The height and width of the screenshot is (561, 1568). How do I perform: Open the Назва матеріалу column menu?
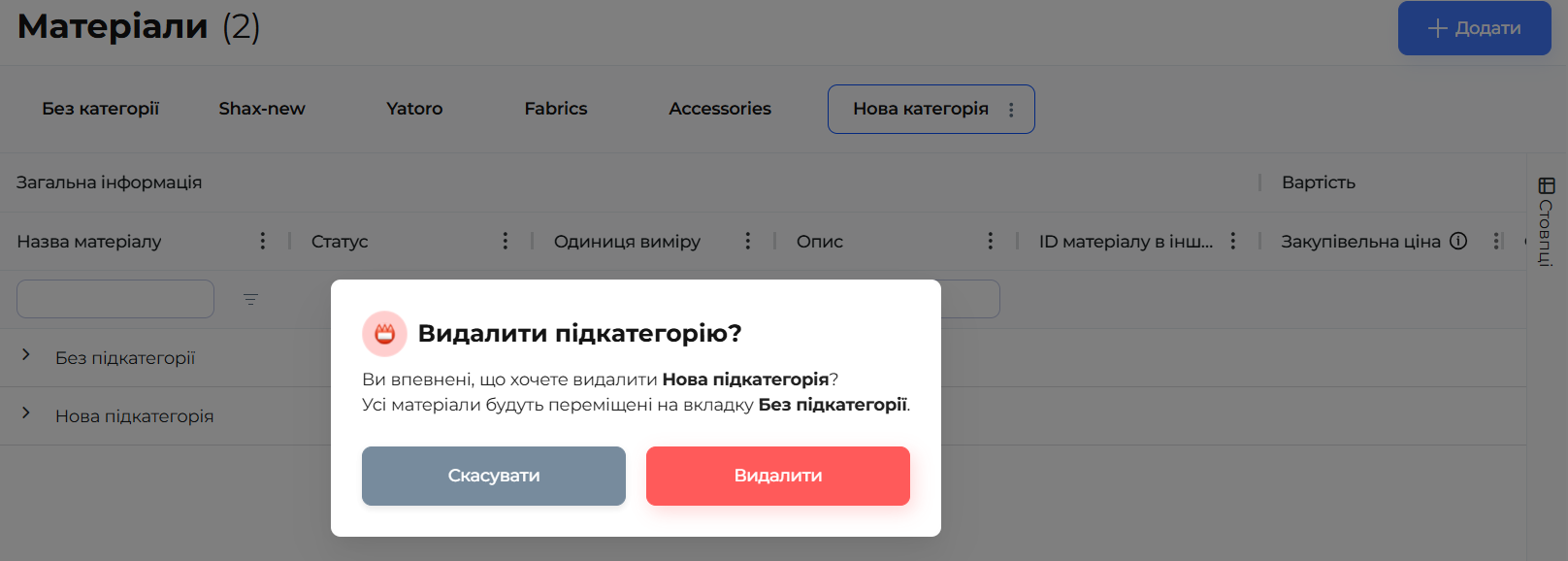tap(262, 241)
